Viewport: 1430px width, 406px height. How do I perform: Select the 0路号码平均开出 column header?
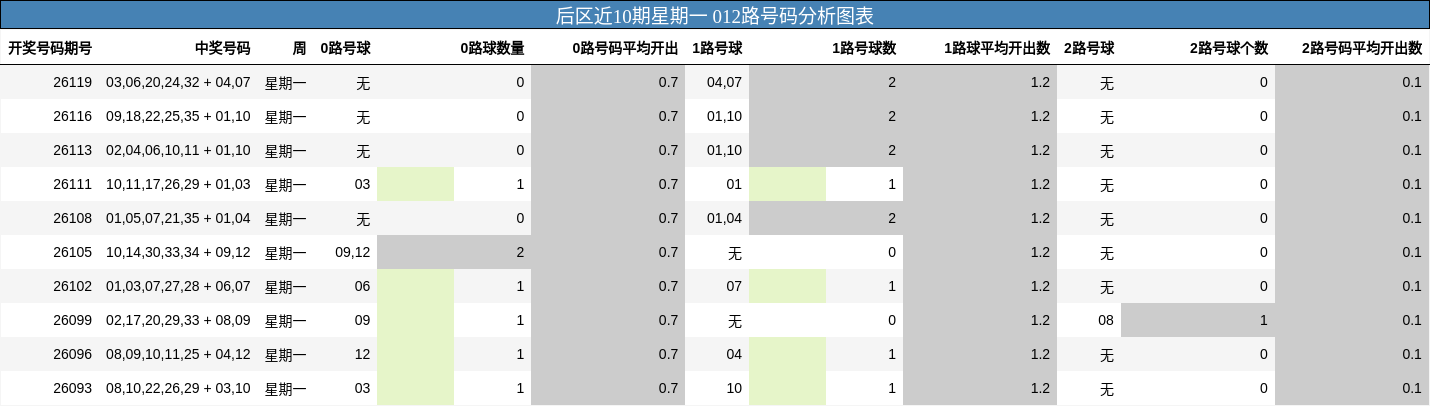pos(625,48)
